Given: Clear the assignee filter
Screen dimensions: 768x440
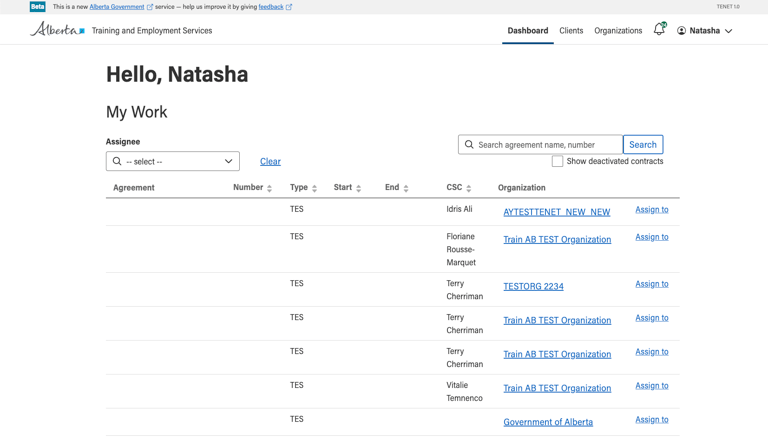Looking at the screenshot, I should (x=270, y=161).
